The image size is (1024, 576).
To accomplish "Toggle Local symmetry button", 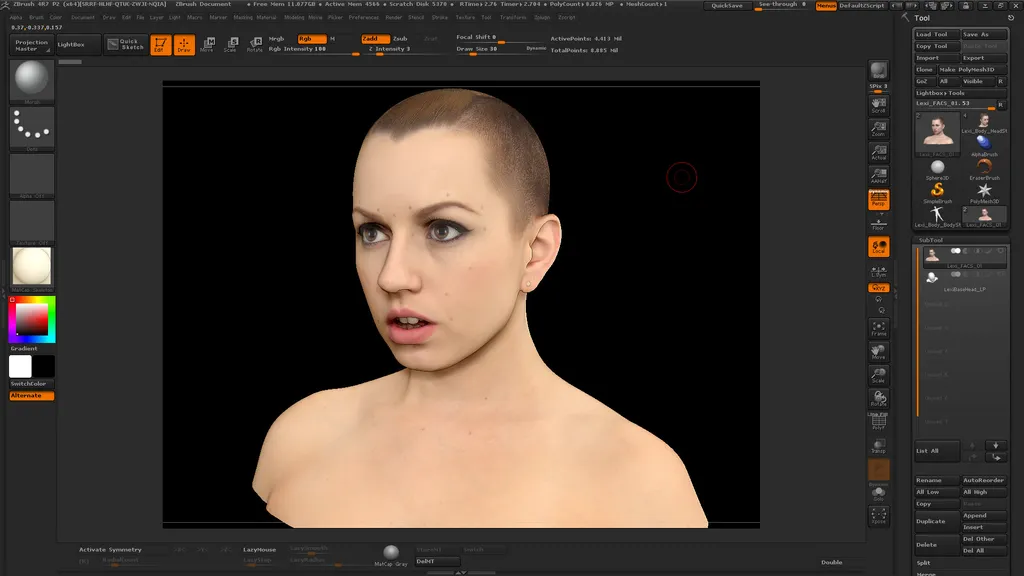I will (x=878, y=246).
